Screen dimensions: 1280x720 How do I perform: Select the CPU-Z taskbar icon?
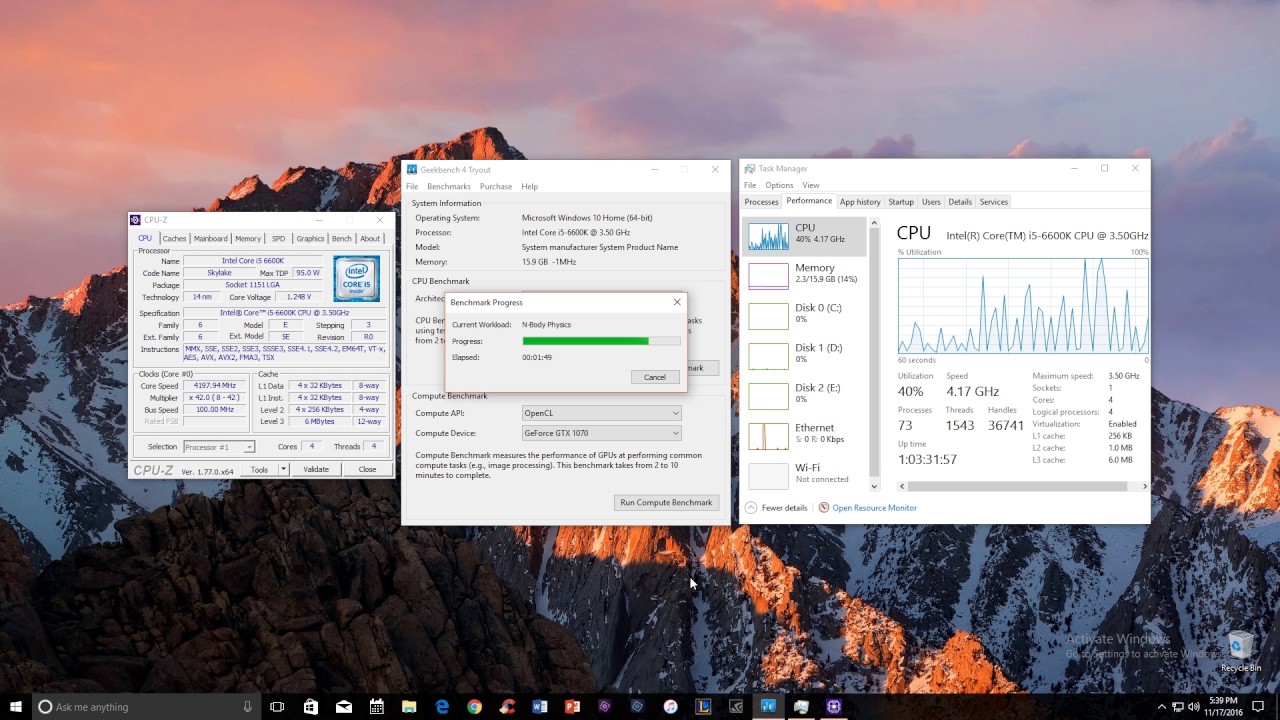(x=834, y=707)
